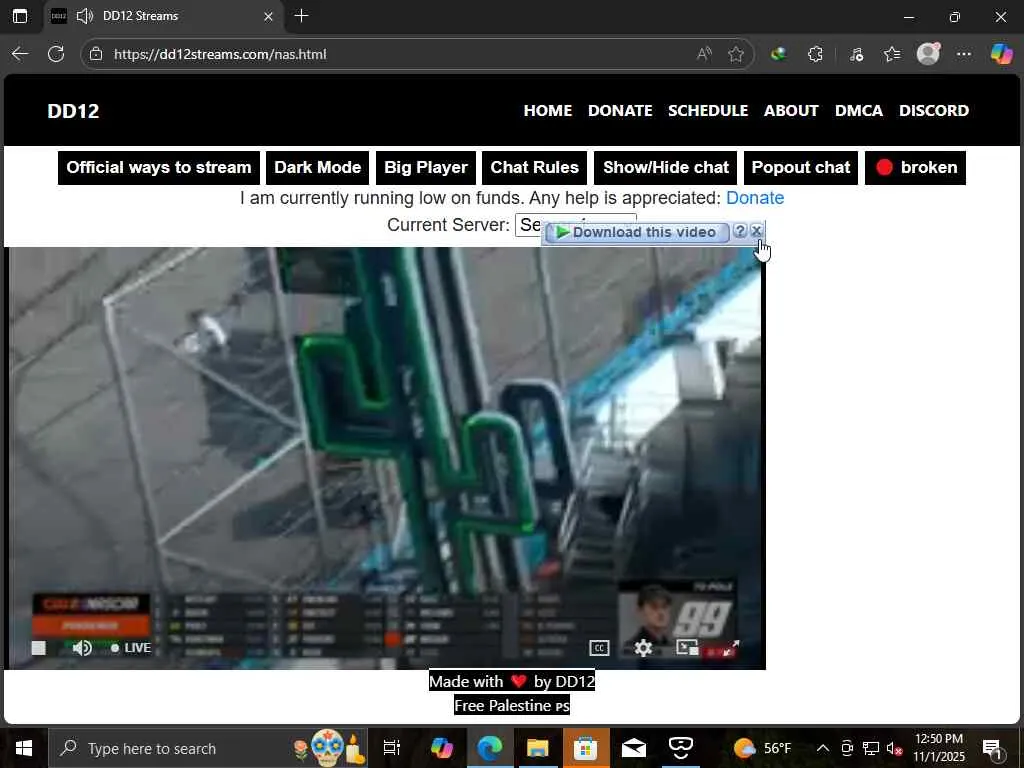Switch to Big Player view
The height and width of the screenshot is (768, 1024).
coord(426,167)
